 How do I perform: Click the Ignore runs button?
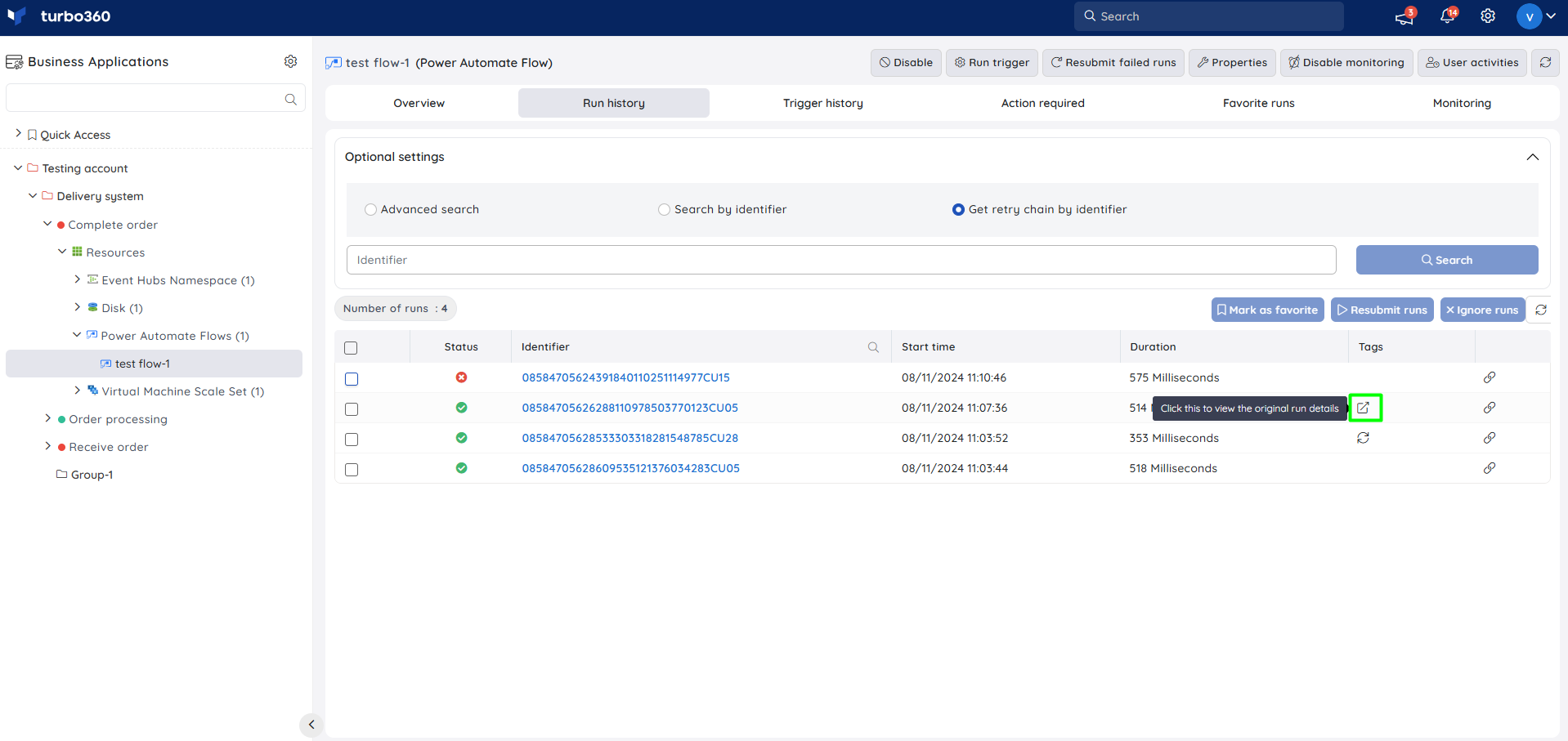1482,310
